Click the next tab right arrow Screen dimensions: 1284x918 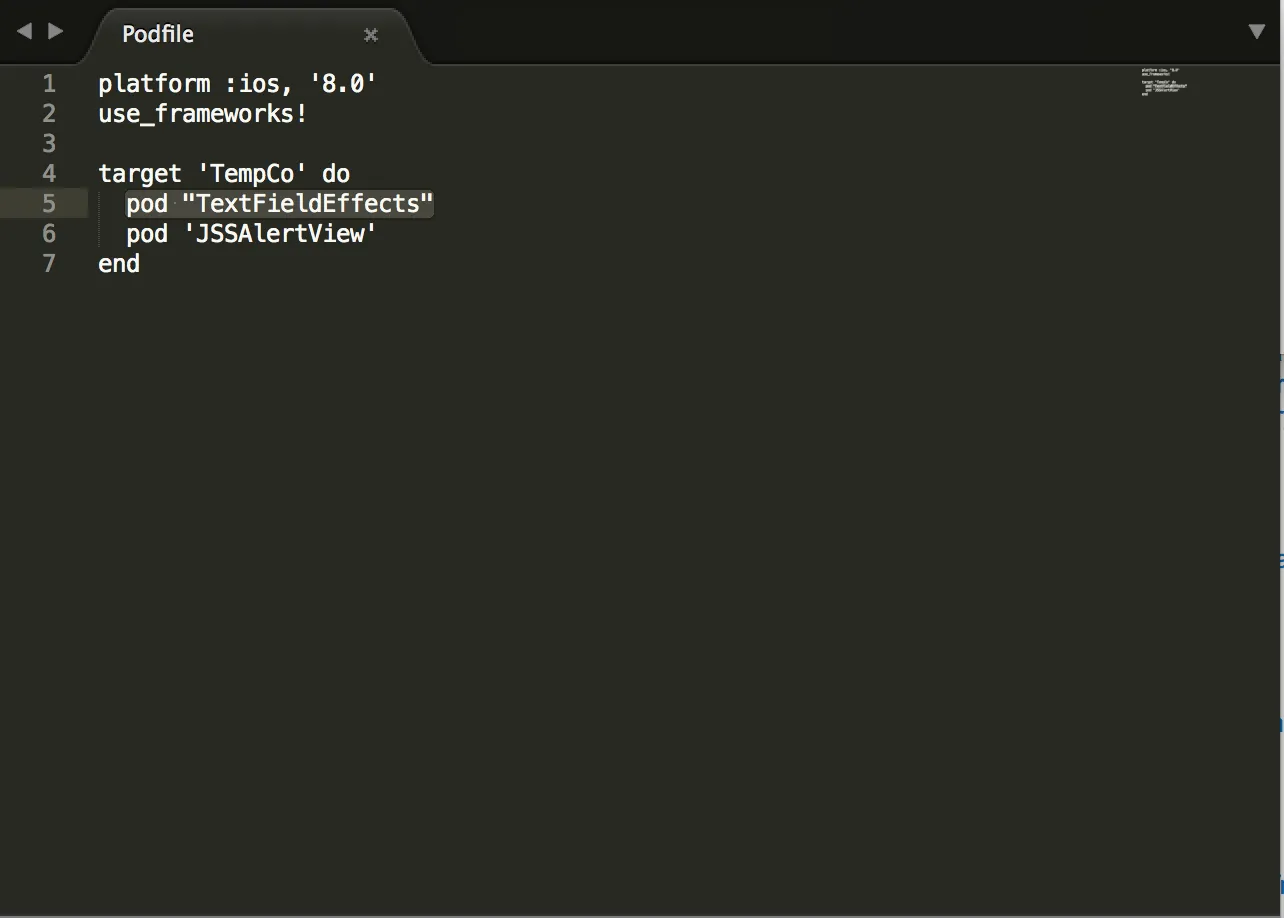[x=56, y=32]
